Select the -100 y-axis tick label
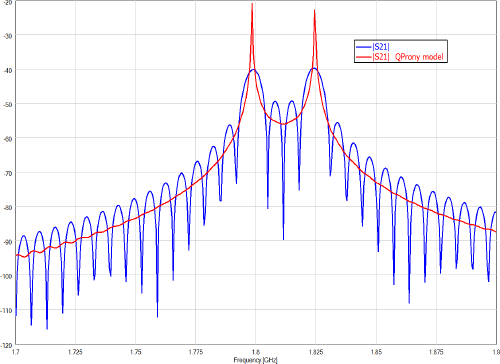This screenshot has width=500, height=364. point(7,276)
